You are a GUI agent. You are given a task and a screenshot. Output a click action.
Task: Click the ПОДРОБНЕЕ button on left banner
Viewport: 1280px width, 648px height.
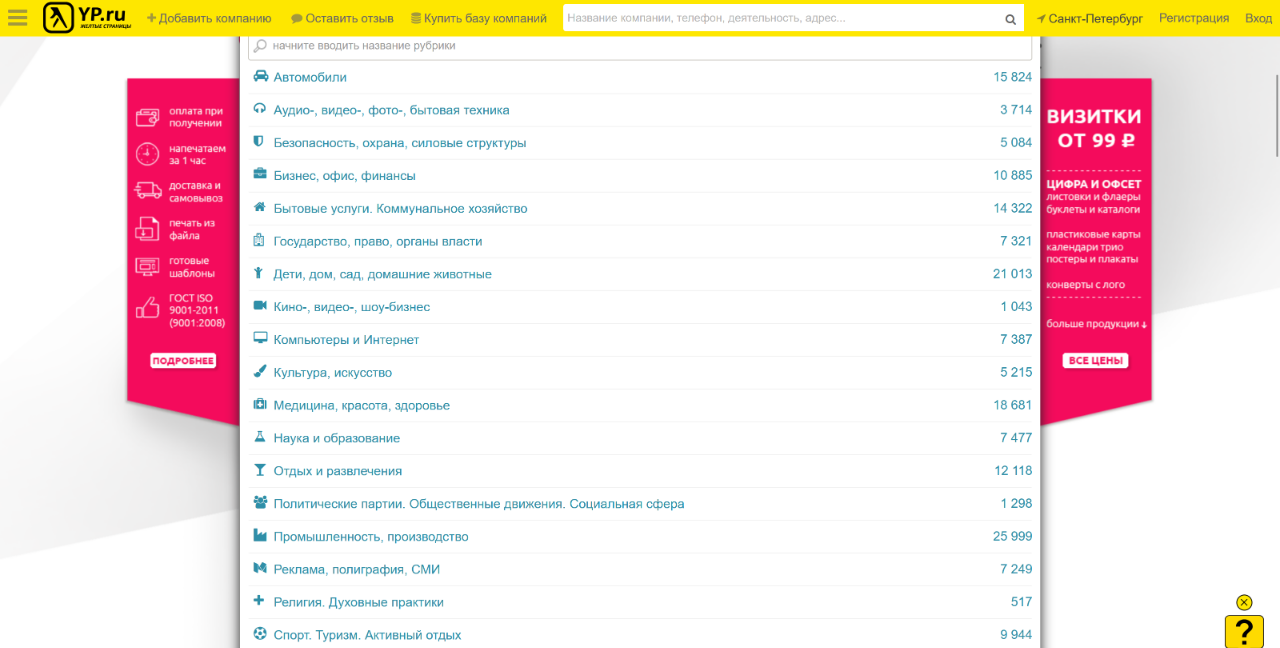(x=183, y=361)
